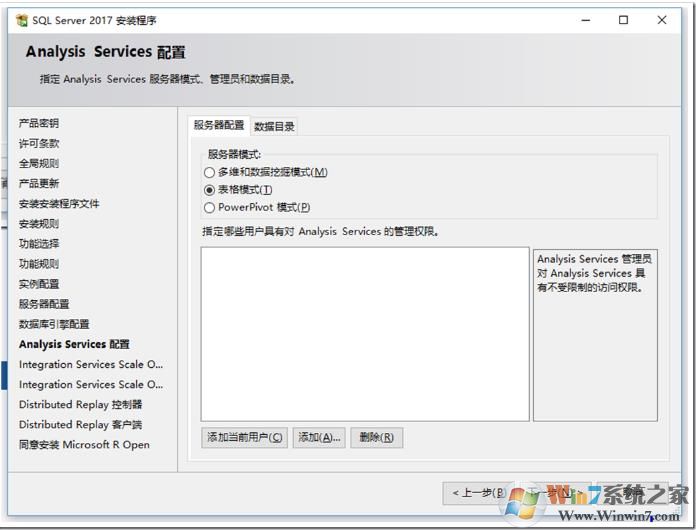The height and width of the screenshot is (530, 696).
Task: Click inside the administrators user list box
Action: click(365, 334)
